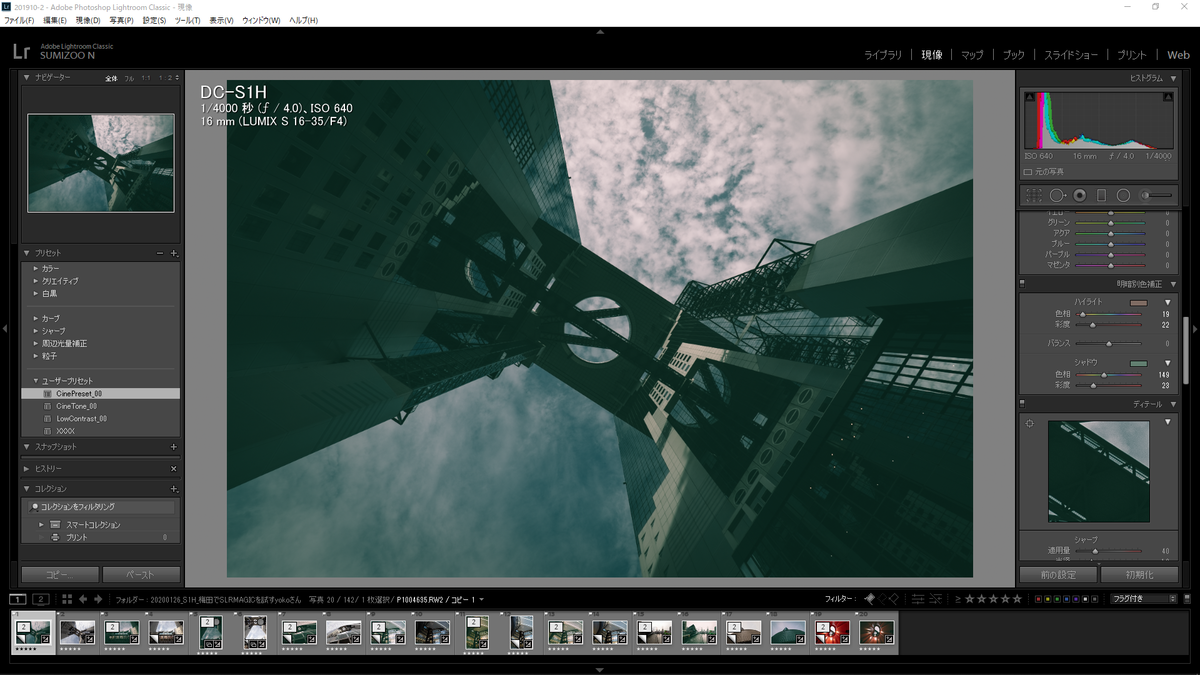1200x675 pixels.
Task: Go back with left arrow in filmstrip bar
Action: 83,599
